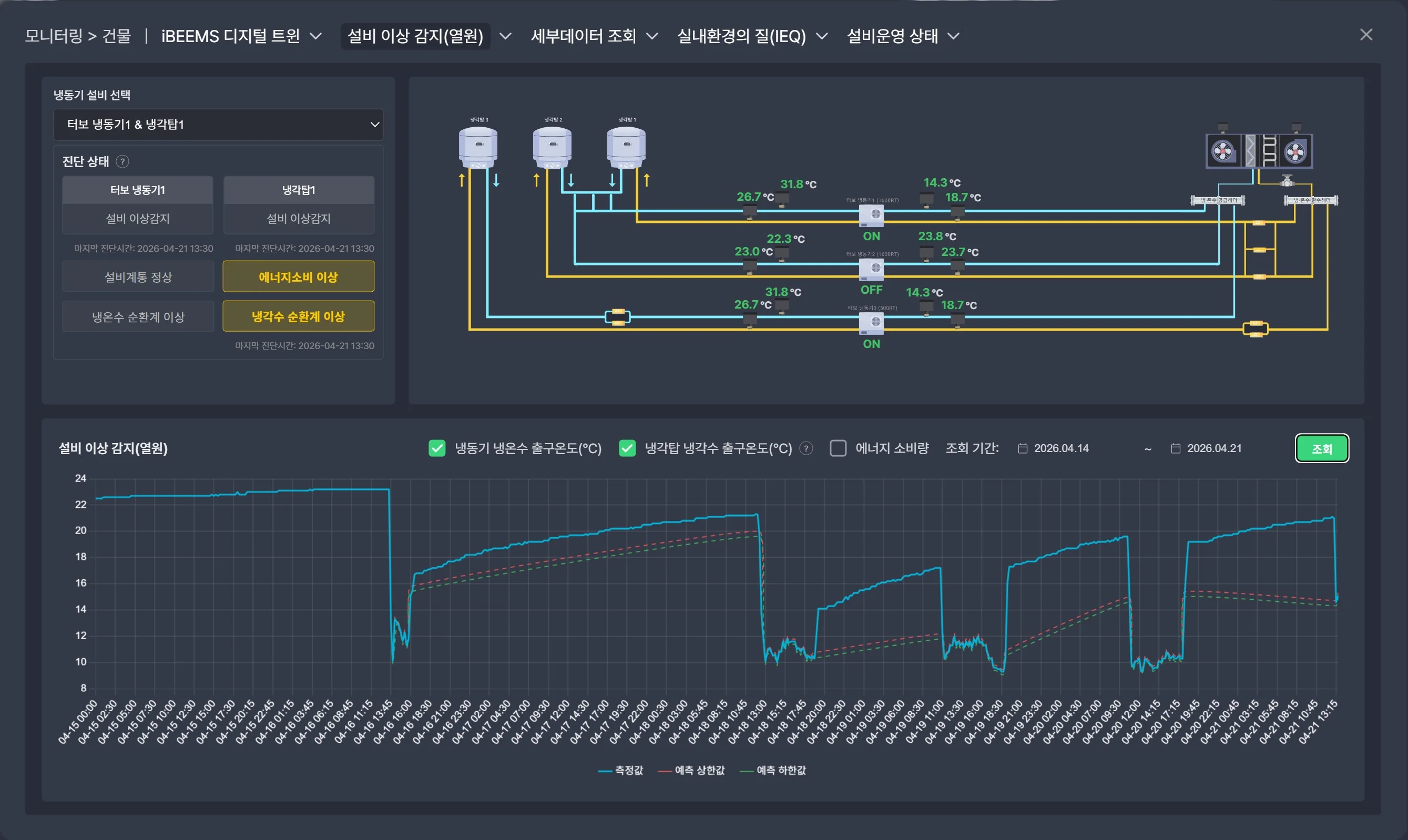
Task: Open the 터보 냉동기1 & 냉각탑1 equipment dropdown
Action: point(218,125)
